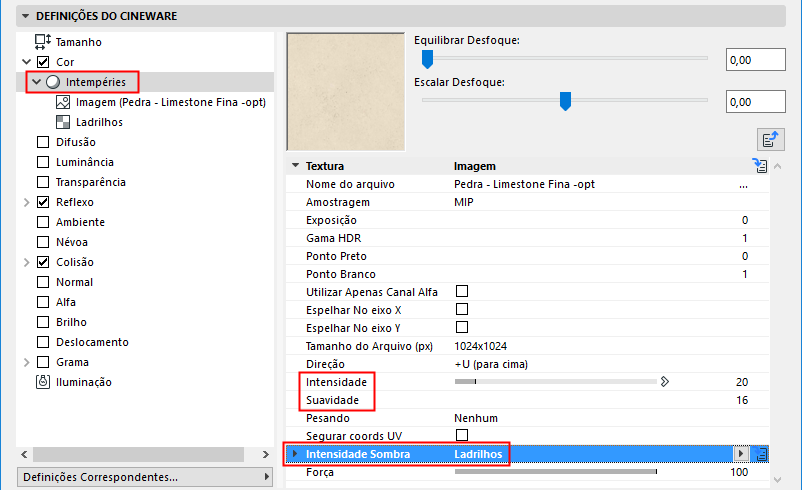Click the icon at the end of the Intensidade Sombra row
This screenshot has width=802, height=490.
tap(761, 454)
